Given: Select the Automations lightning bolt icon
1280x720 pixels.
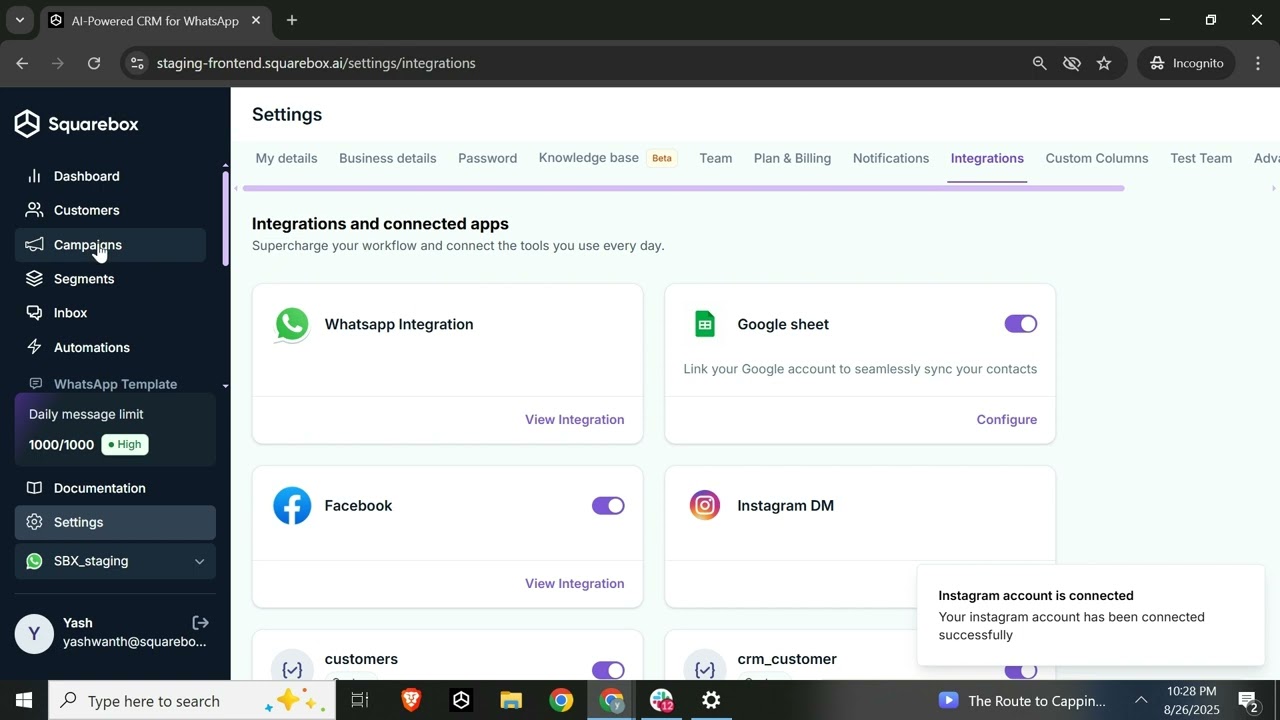Looking at the screenshot, I should (x=34, y=347).
